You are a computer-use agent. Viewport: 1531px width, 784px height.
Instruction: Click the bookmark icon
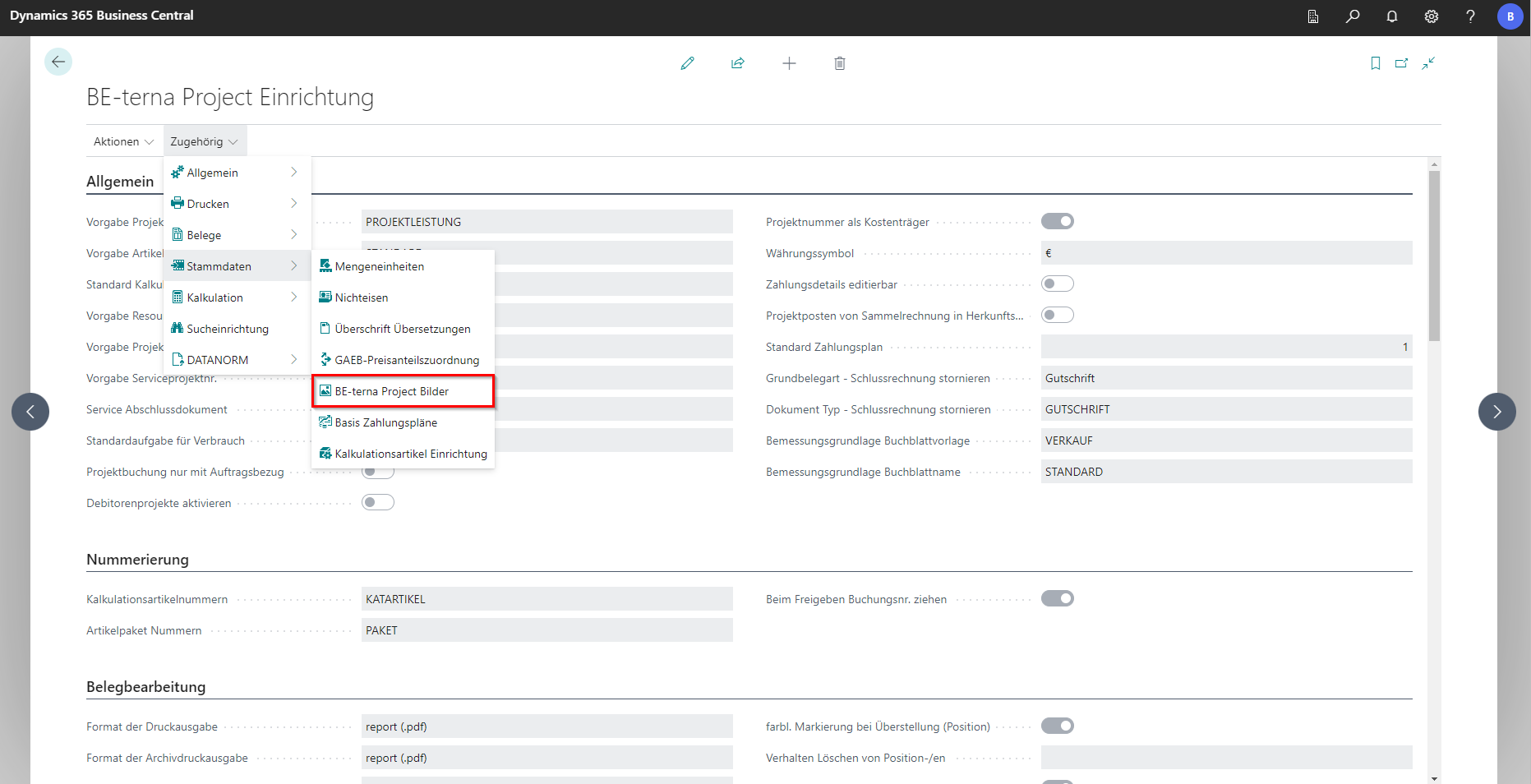(1375, 63)
